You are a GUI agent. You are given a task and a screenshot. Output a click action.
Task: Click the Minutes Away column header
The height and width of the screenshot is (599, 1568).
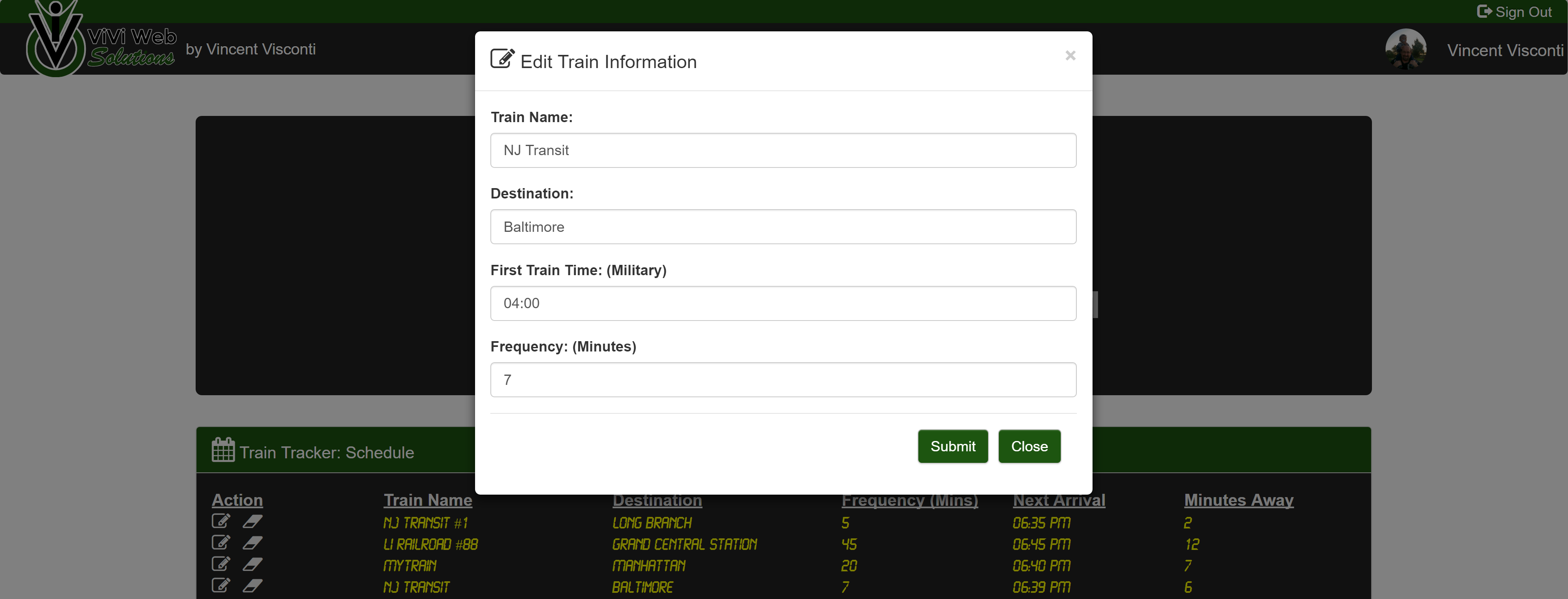1239,500
